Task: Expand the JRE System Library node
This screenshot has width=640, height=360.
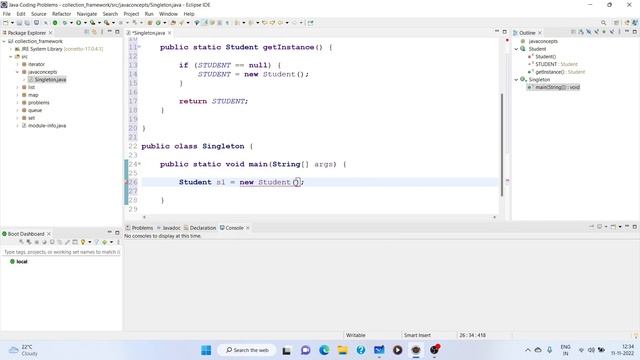Action: 11,49
